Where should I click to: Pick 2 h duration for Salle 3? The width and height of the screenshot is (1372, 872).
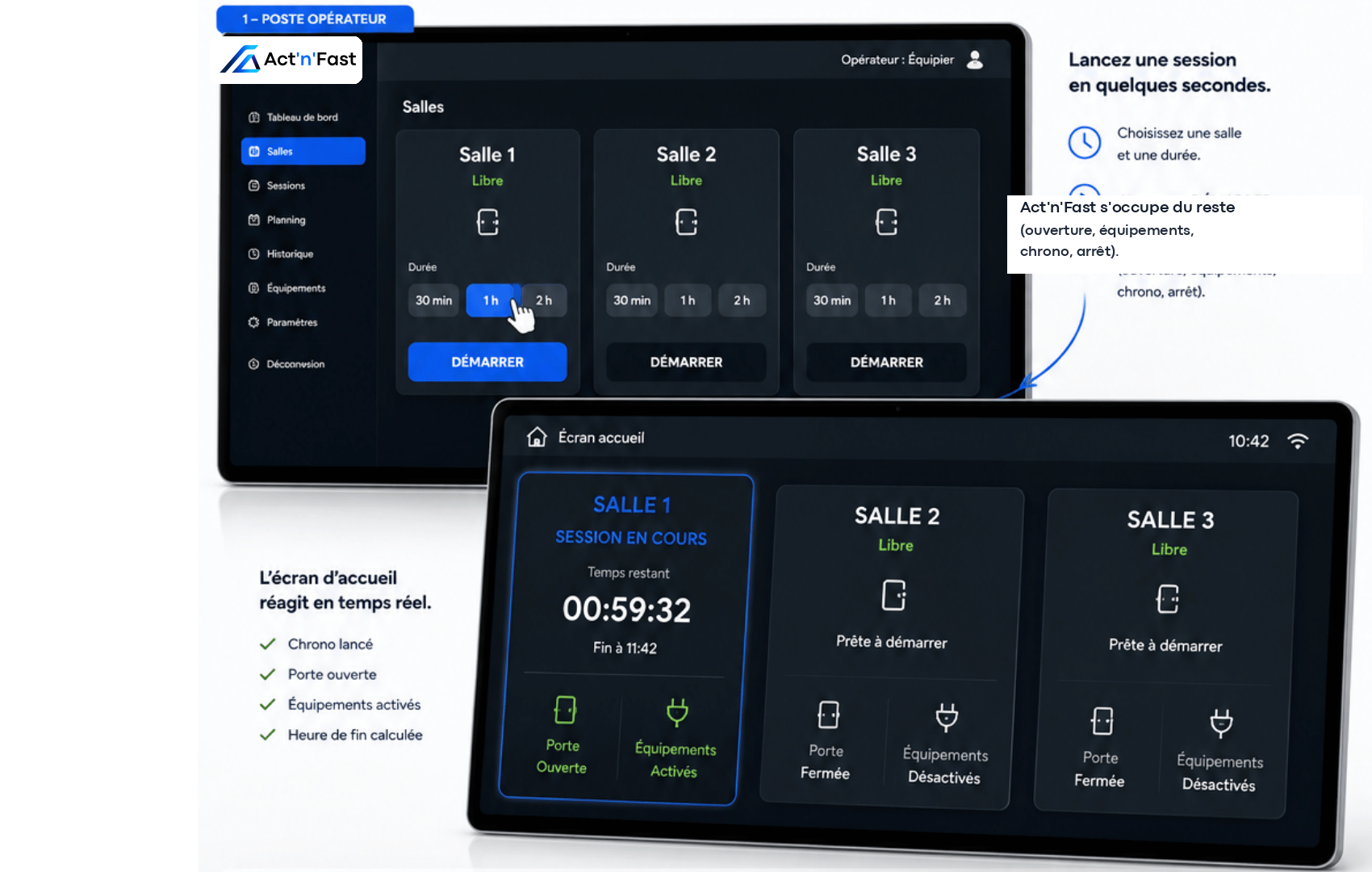point(942,300)
